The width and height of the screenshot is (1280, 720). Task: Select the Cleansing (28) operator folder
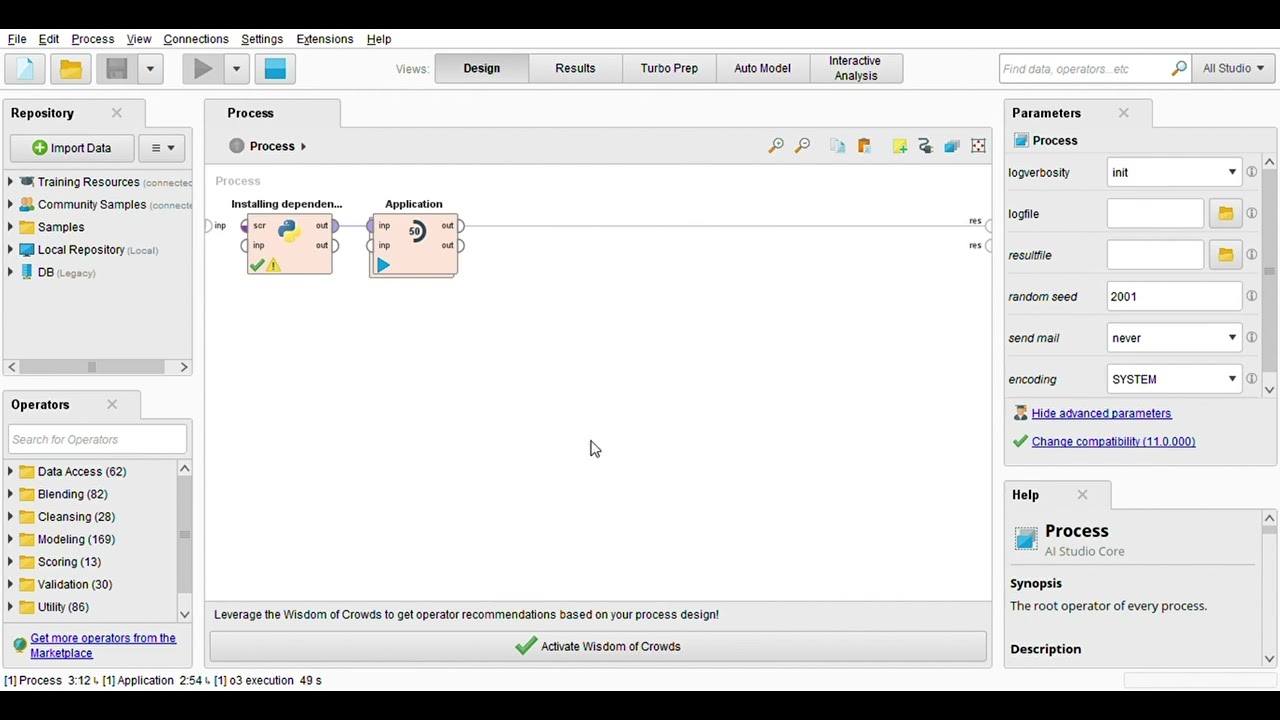(76, 517)
